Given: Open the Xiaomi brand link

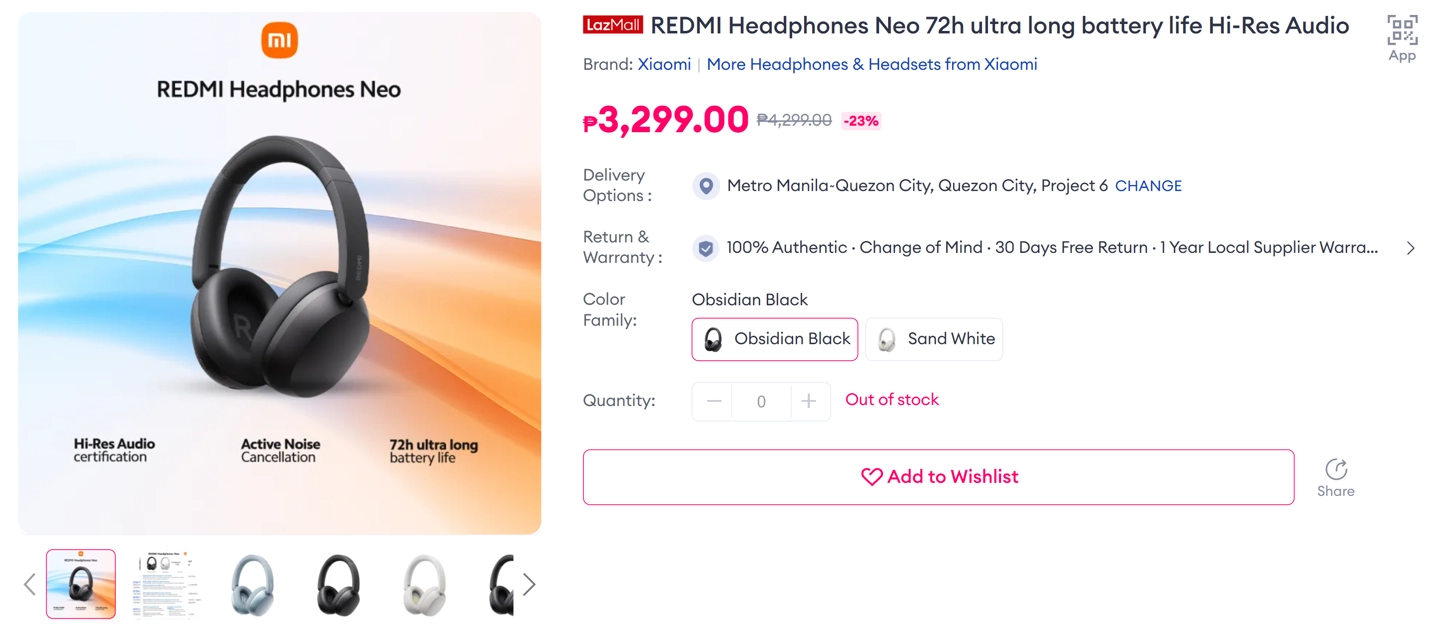Looking at the screenshot, I should point(664,64).
